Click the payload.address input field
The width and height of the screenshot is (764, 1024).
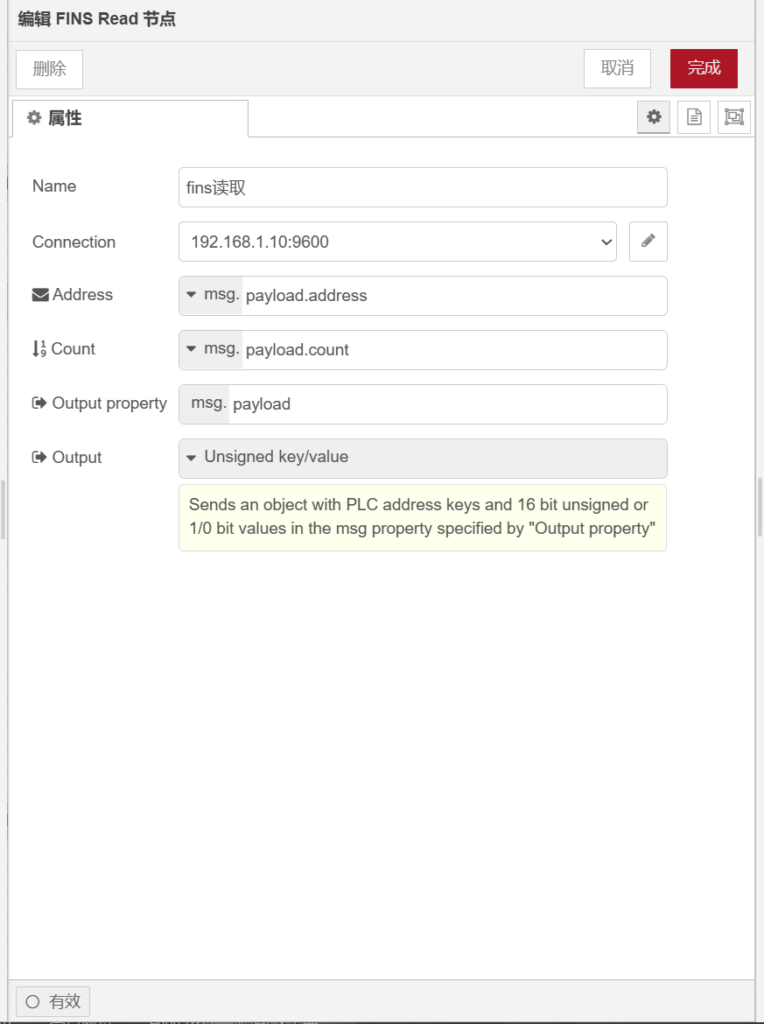452,295
